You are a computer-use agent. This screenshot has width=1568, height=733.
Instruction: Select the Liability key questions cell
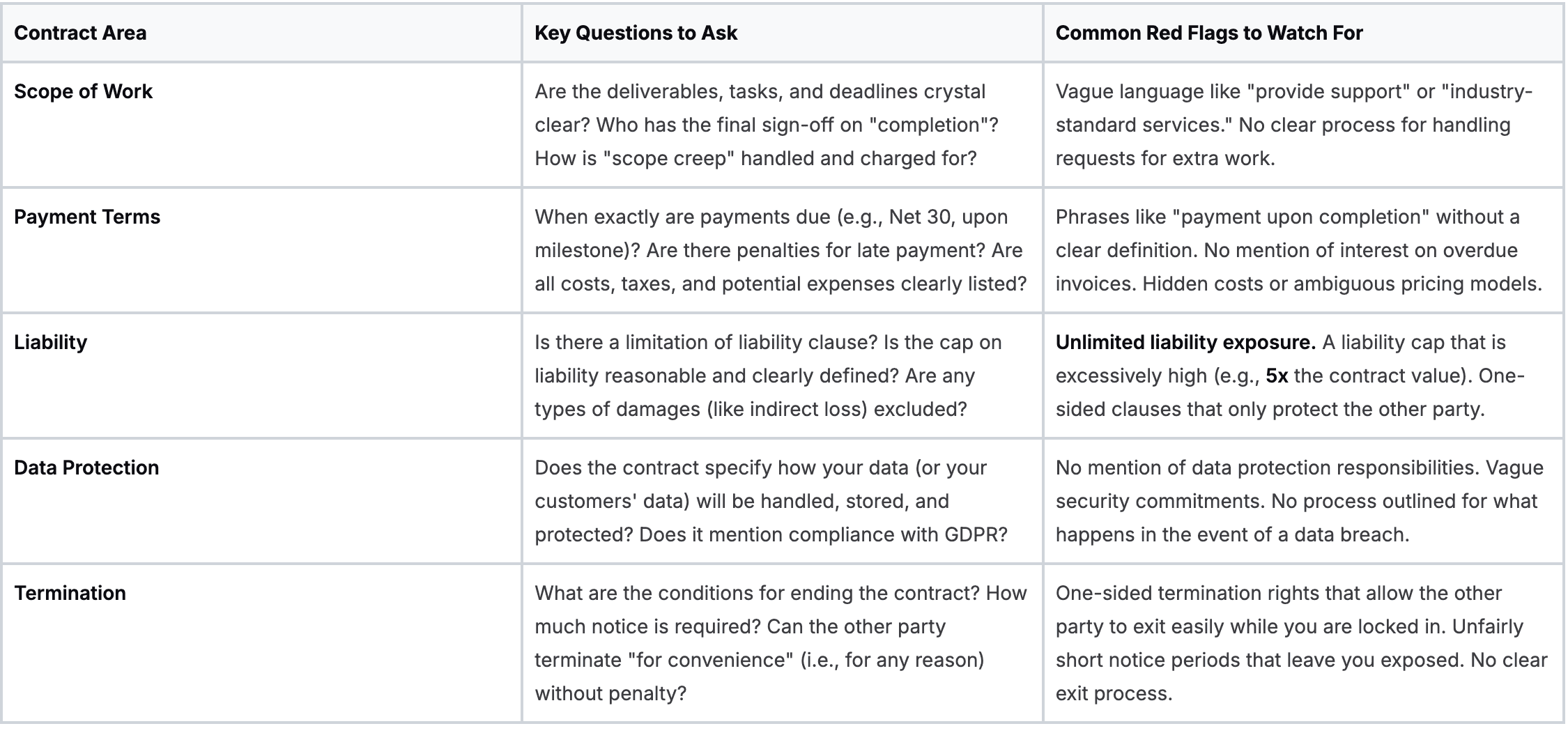(x=768, y=376)
